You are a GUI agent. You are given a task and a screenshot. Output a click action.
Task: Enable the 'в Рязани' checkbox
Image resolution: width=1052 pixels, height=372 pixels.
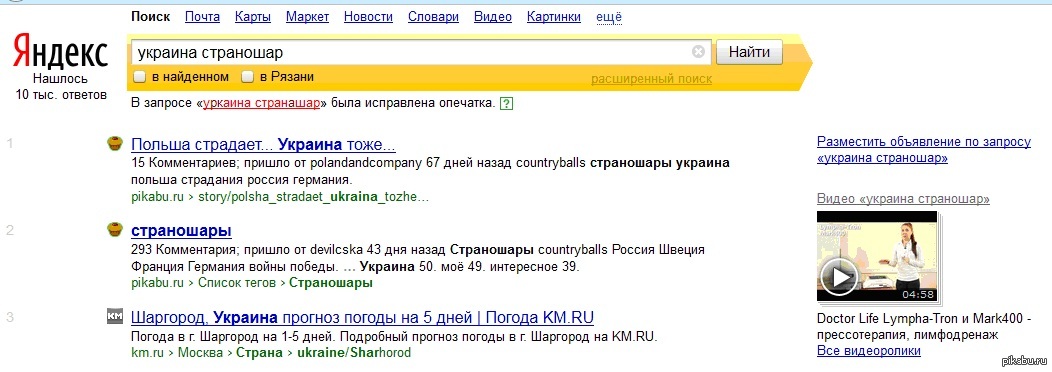(x=248, y=77)
